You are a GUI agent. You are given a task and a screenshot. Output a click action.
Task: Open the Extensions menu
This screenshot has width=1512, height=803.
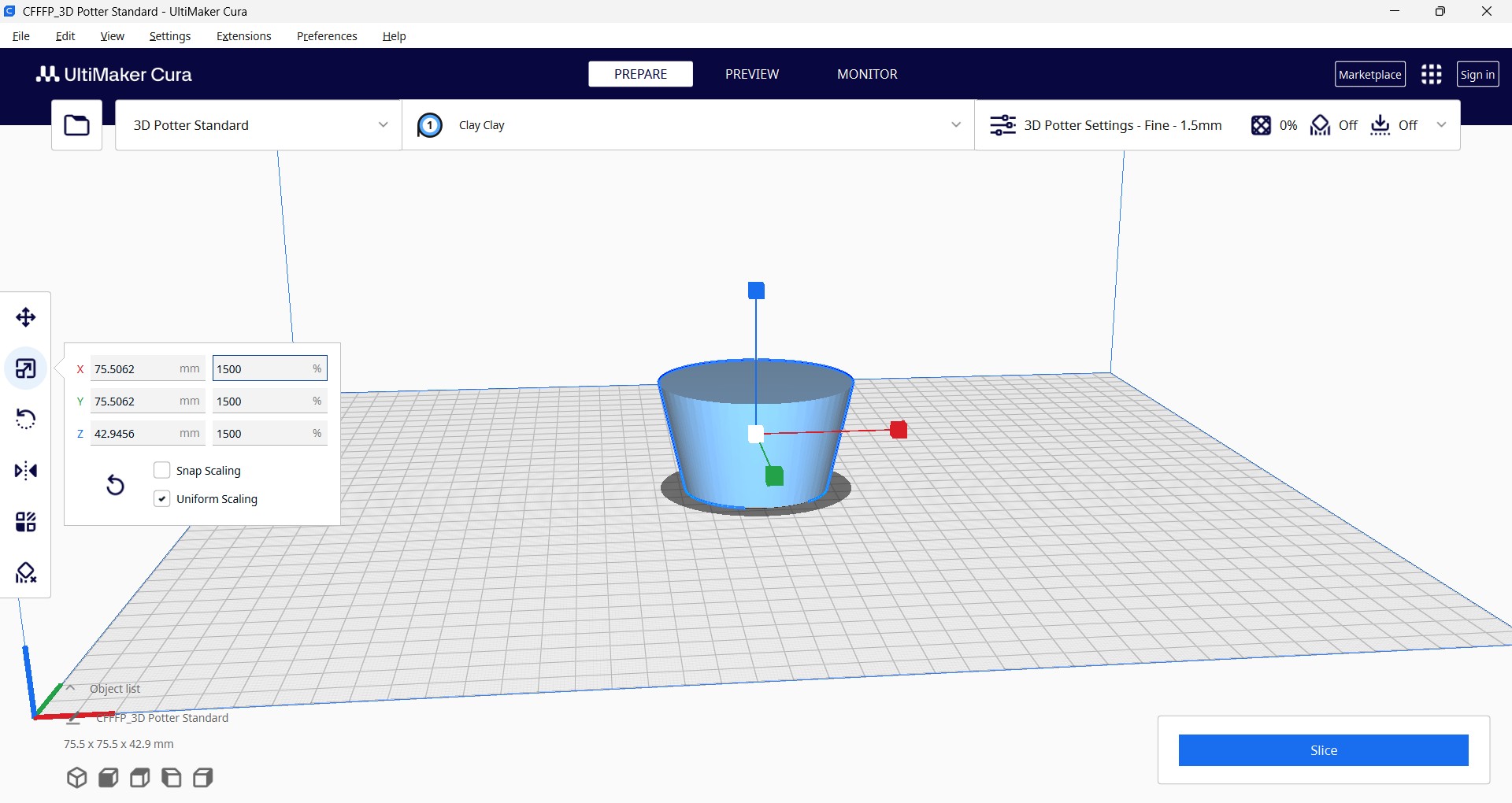[244, 36]
